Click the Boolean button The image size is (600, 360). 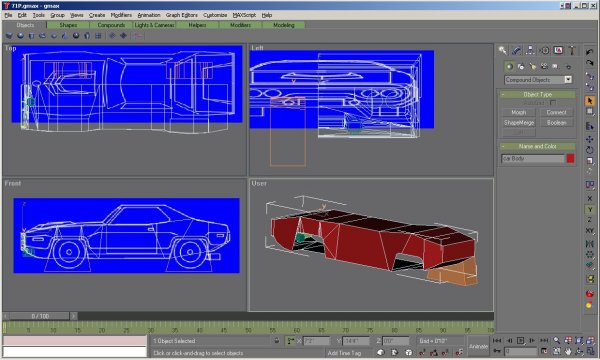[556, 122]
